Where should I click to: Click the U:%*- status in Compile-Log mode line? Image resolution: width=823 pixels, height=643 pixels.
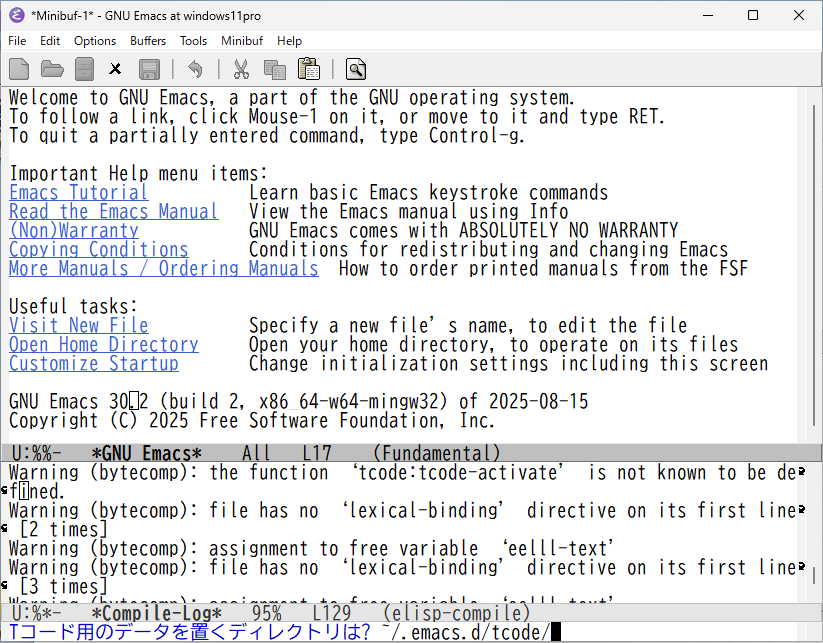pyautogui.click(x=36, y=613)
